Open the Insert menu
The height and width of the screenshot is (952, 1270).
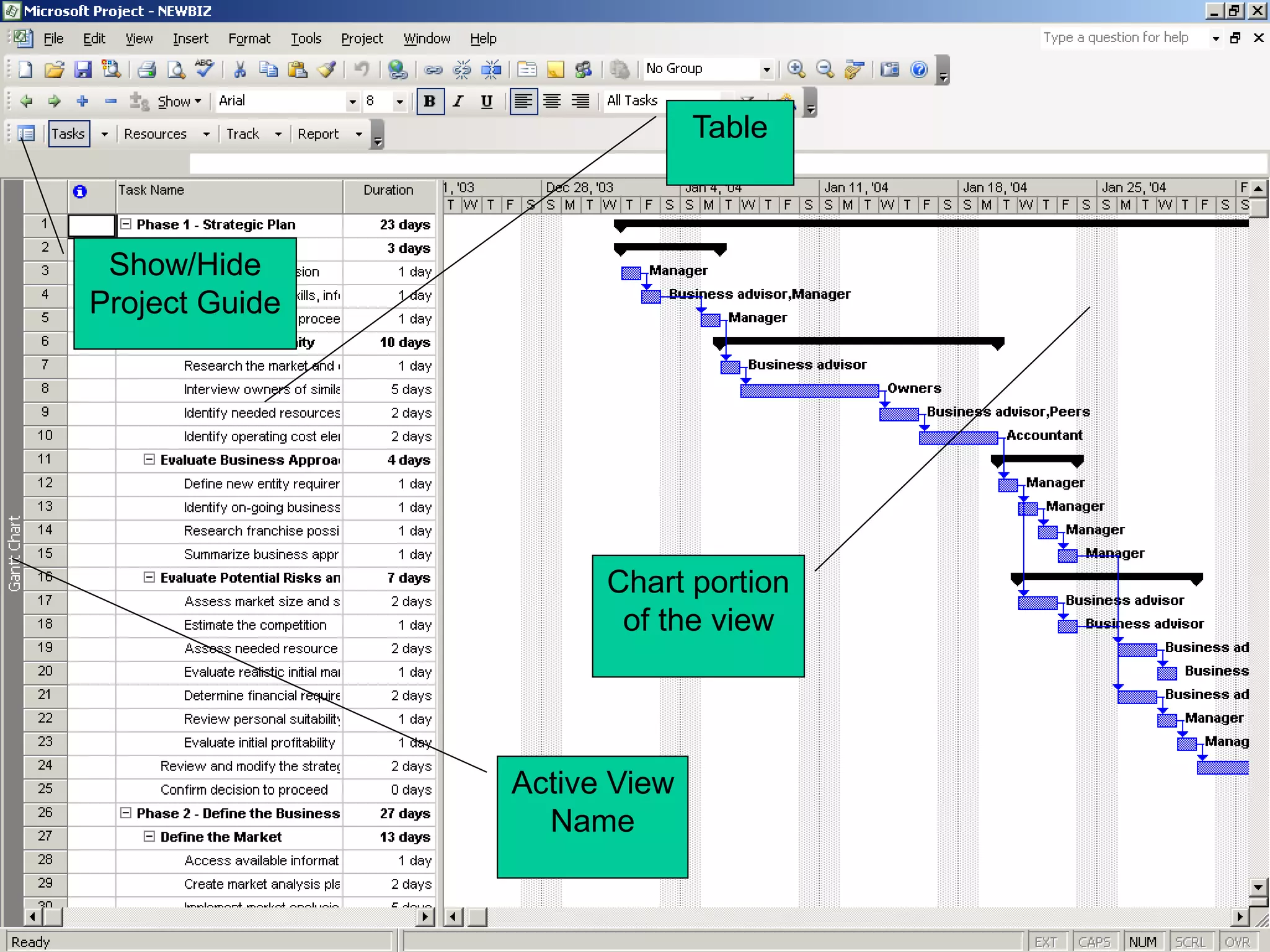pyautogui.click(x=190, y=38)
